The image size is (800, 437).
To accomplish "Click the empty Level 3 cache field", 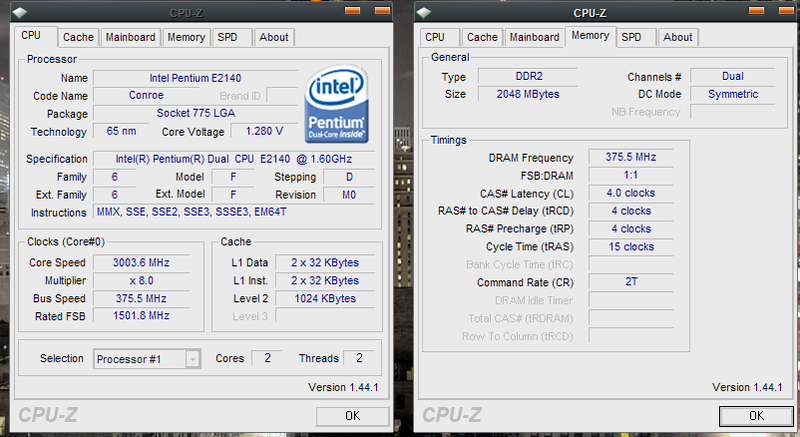I will pyautogui.click(x=325, y=316).
